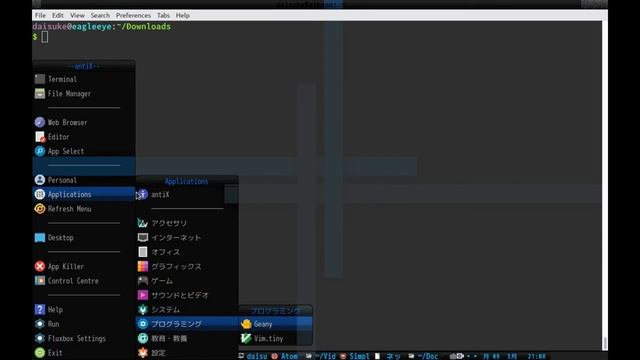The width and height of the screenshot is (640, 360).
Task: Choose the Exit label in antiX menu
Action: (x=55, y=353)
